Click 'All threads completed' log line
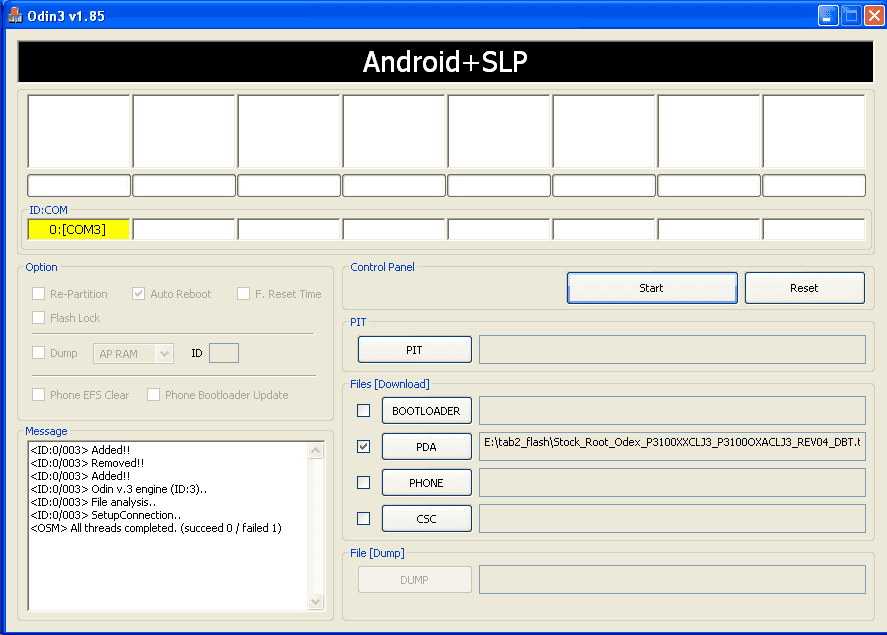 coord(156,528)
